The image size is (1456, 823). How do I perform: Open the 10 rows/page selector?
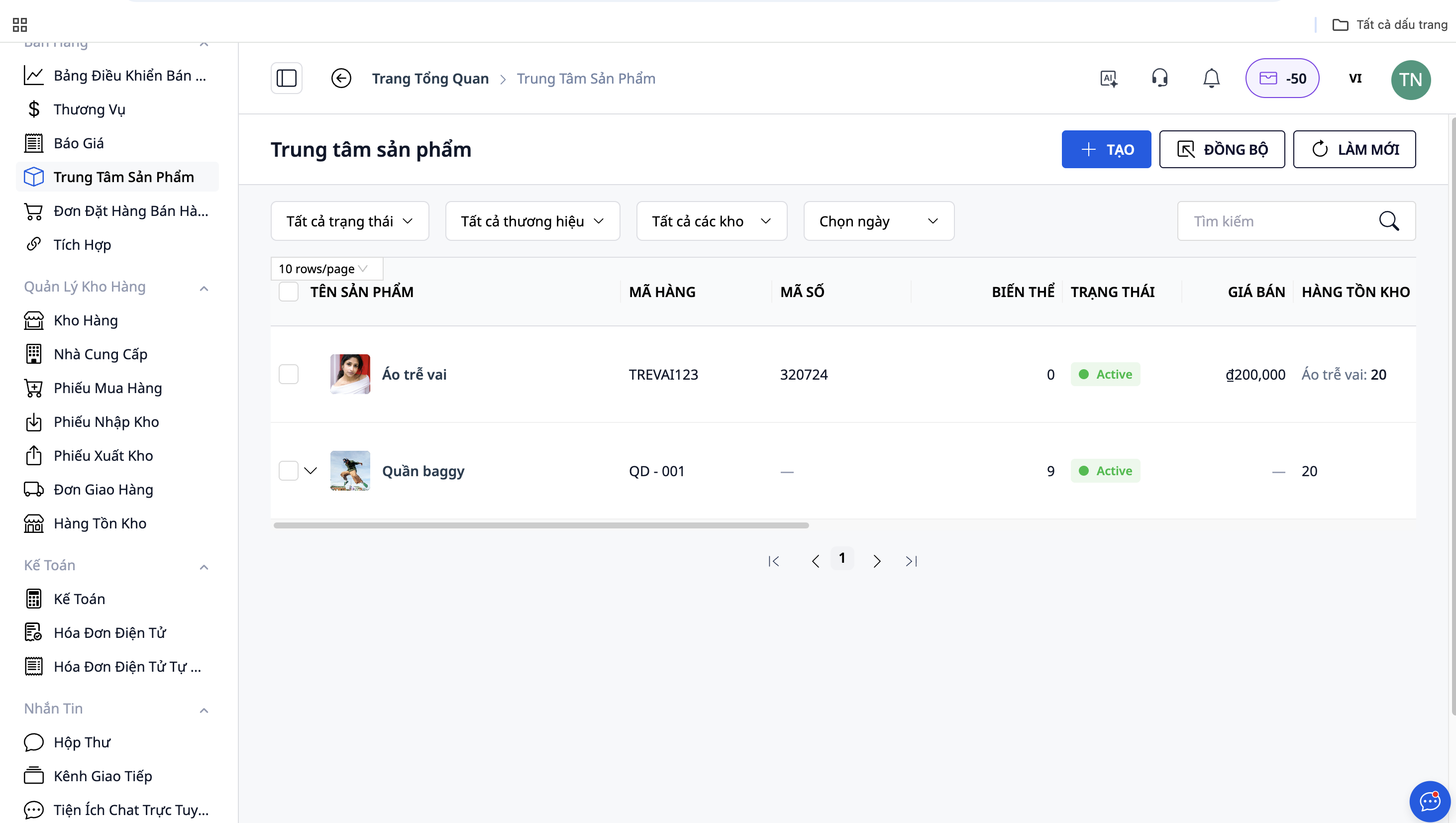(x=323, y=269)
